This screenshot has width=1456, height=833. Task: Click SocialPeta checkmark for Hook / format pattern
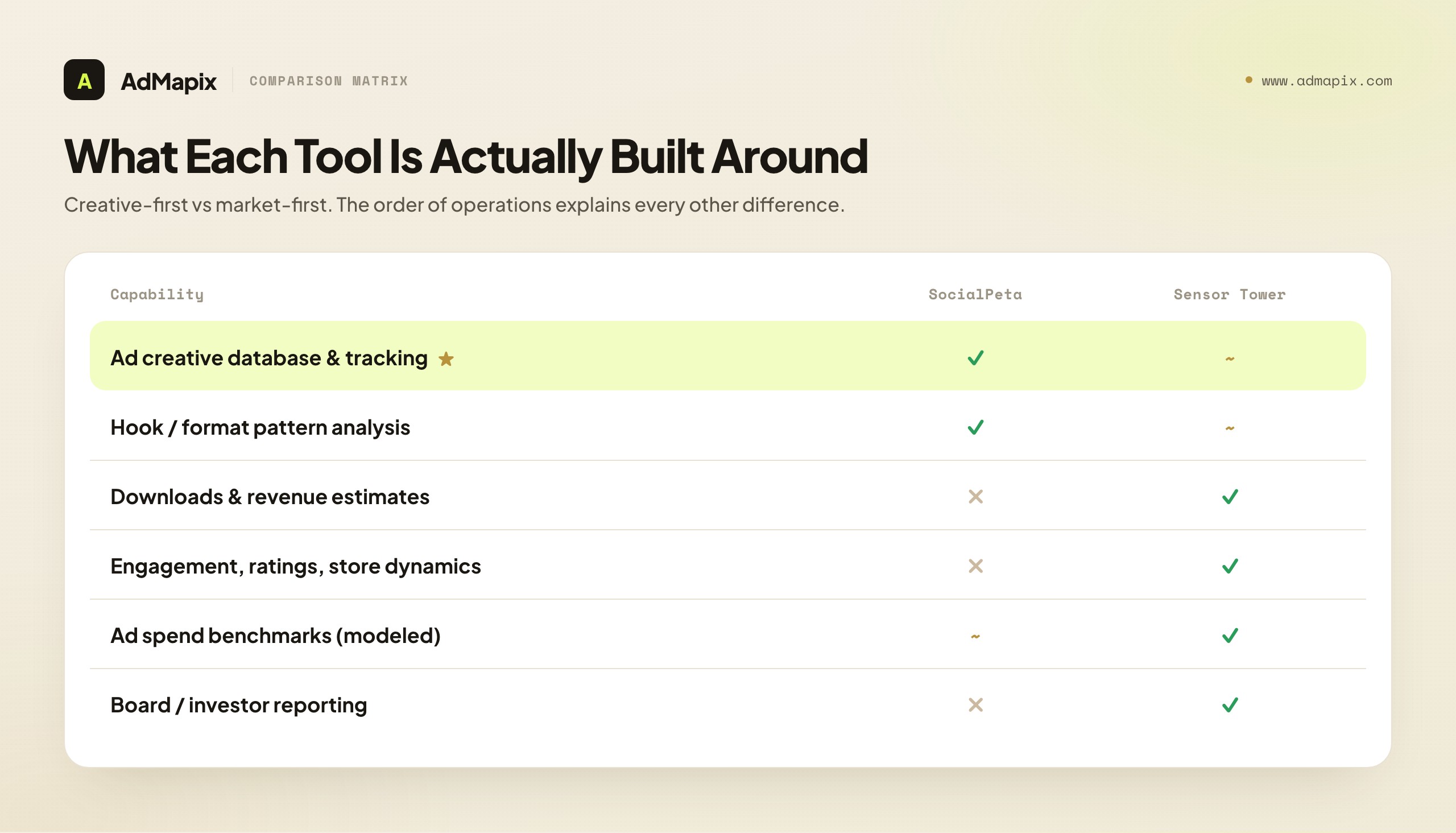(x=975, y=427)
